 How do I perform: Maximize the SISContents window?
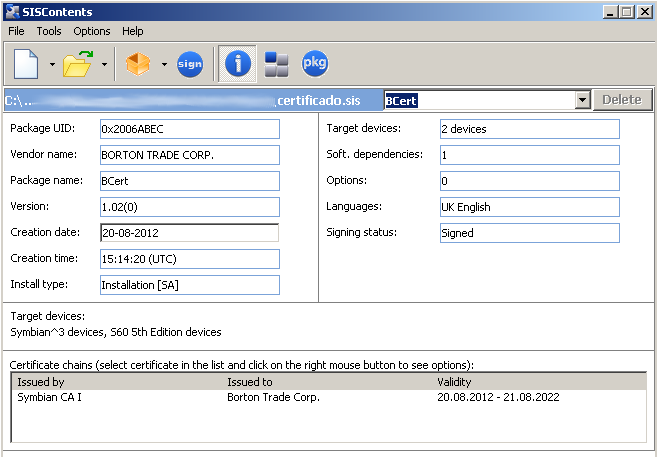click(x=627, y=12)
